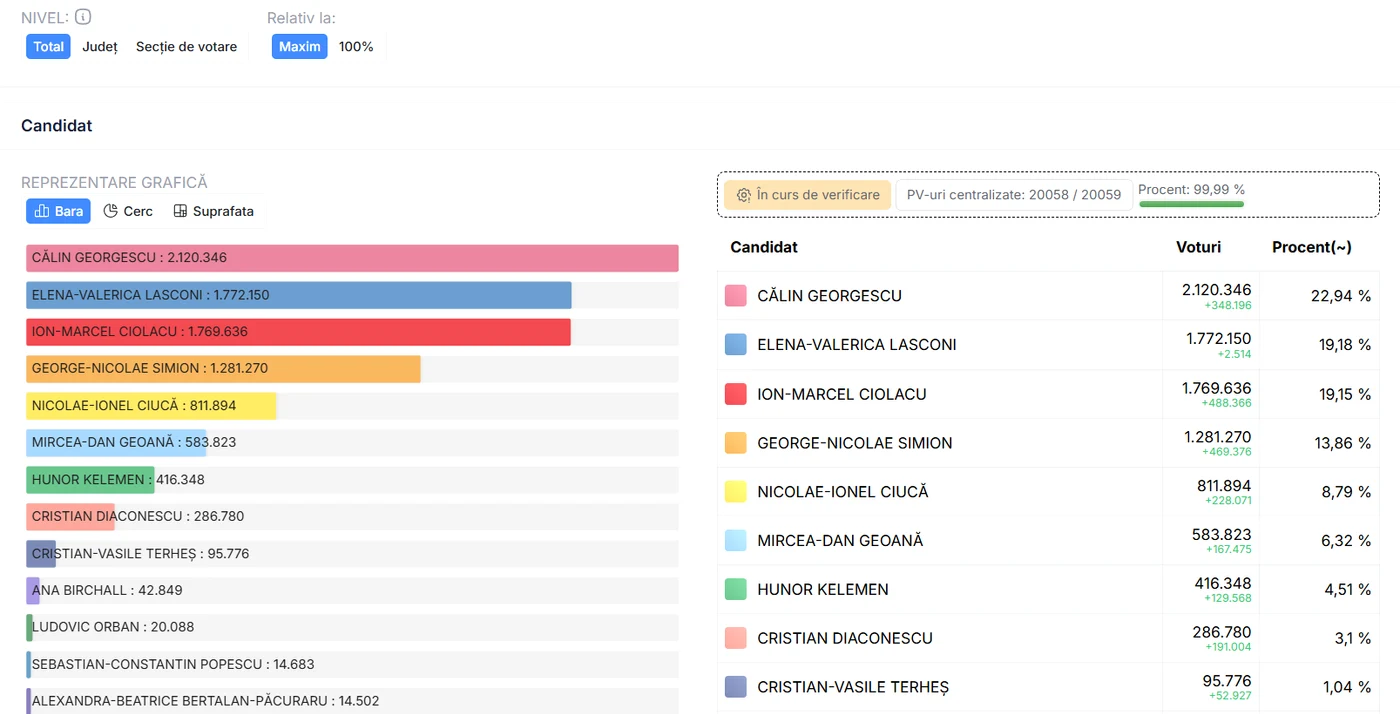
Task: Choose Secție de votare level
Action: click(x=187, y=46)
